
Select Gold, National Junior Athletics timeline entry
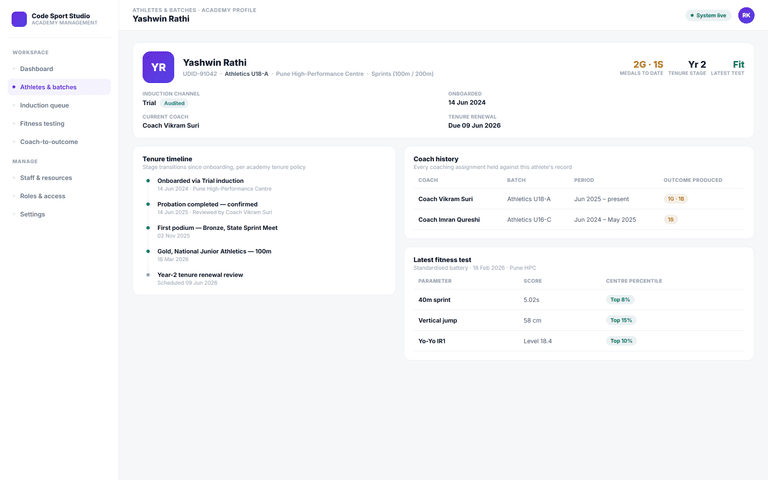(214, 251)
